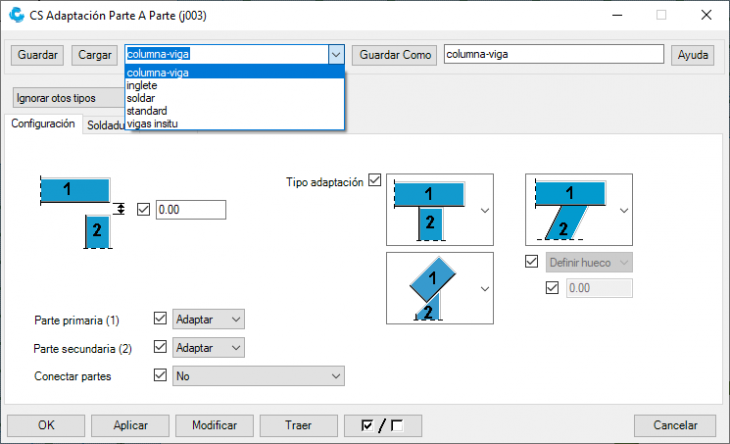Click the Cancelar button
This screenshot has height=444, width=730.
pos(674,425)
